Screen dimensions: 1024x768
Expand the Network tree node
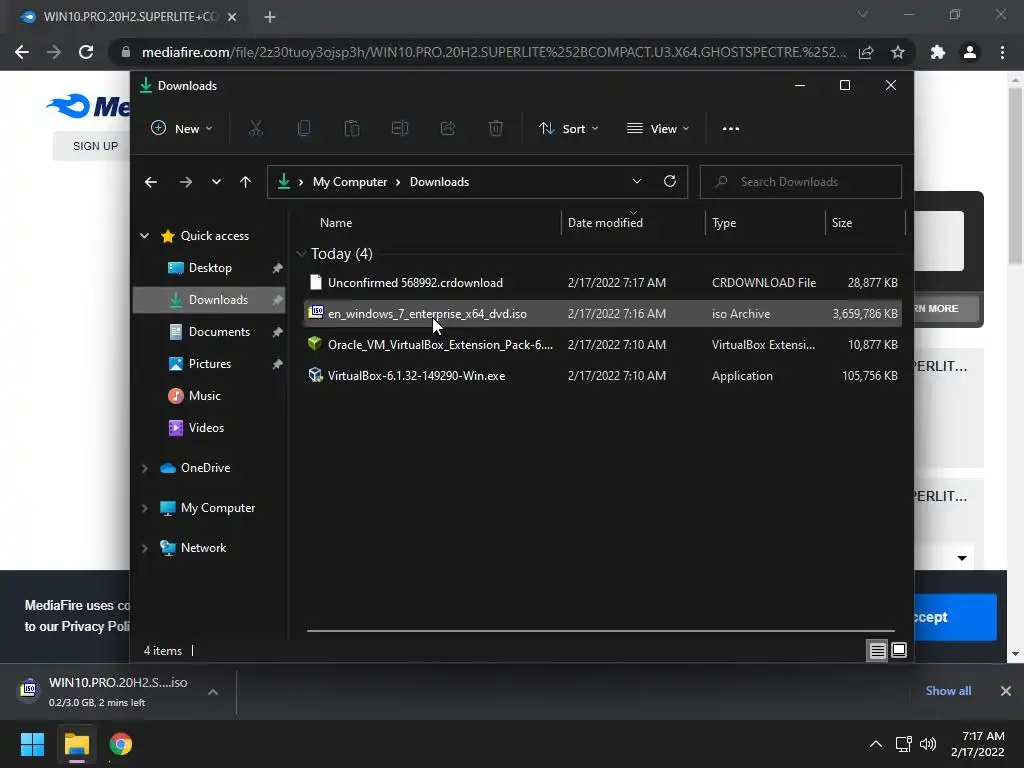point(144,548)
